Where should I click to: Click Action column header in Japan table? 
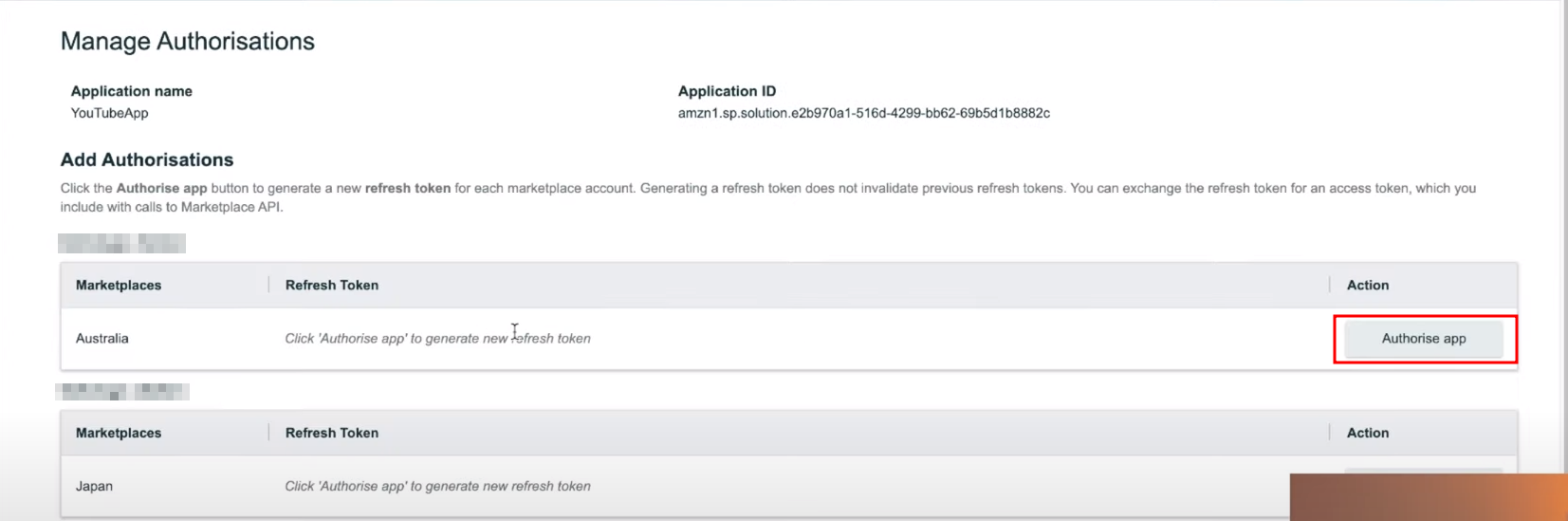tap(1367, 433)
